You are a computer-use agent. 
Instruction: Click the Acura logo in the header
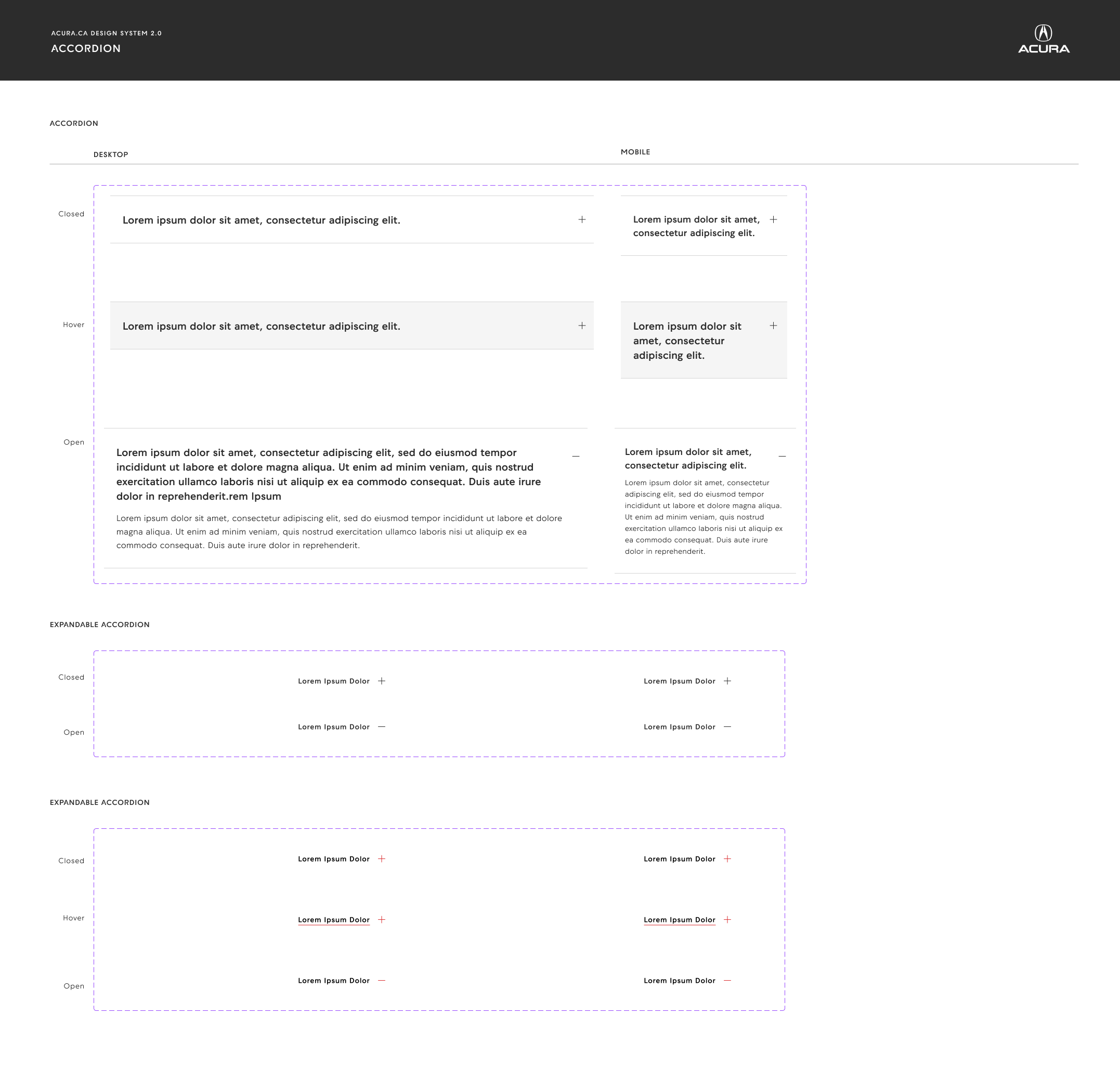coord(1044,39)
